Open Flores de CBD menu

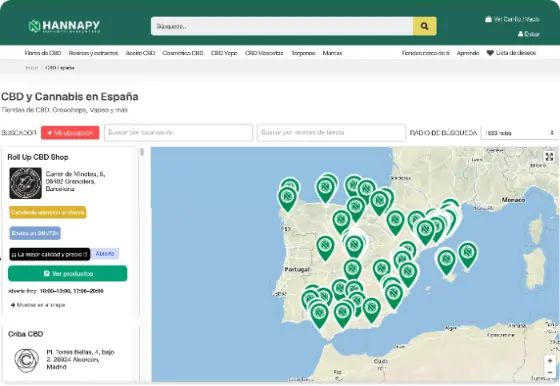(43, 53)
